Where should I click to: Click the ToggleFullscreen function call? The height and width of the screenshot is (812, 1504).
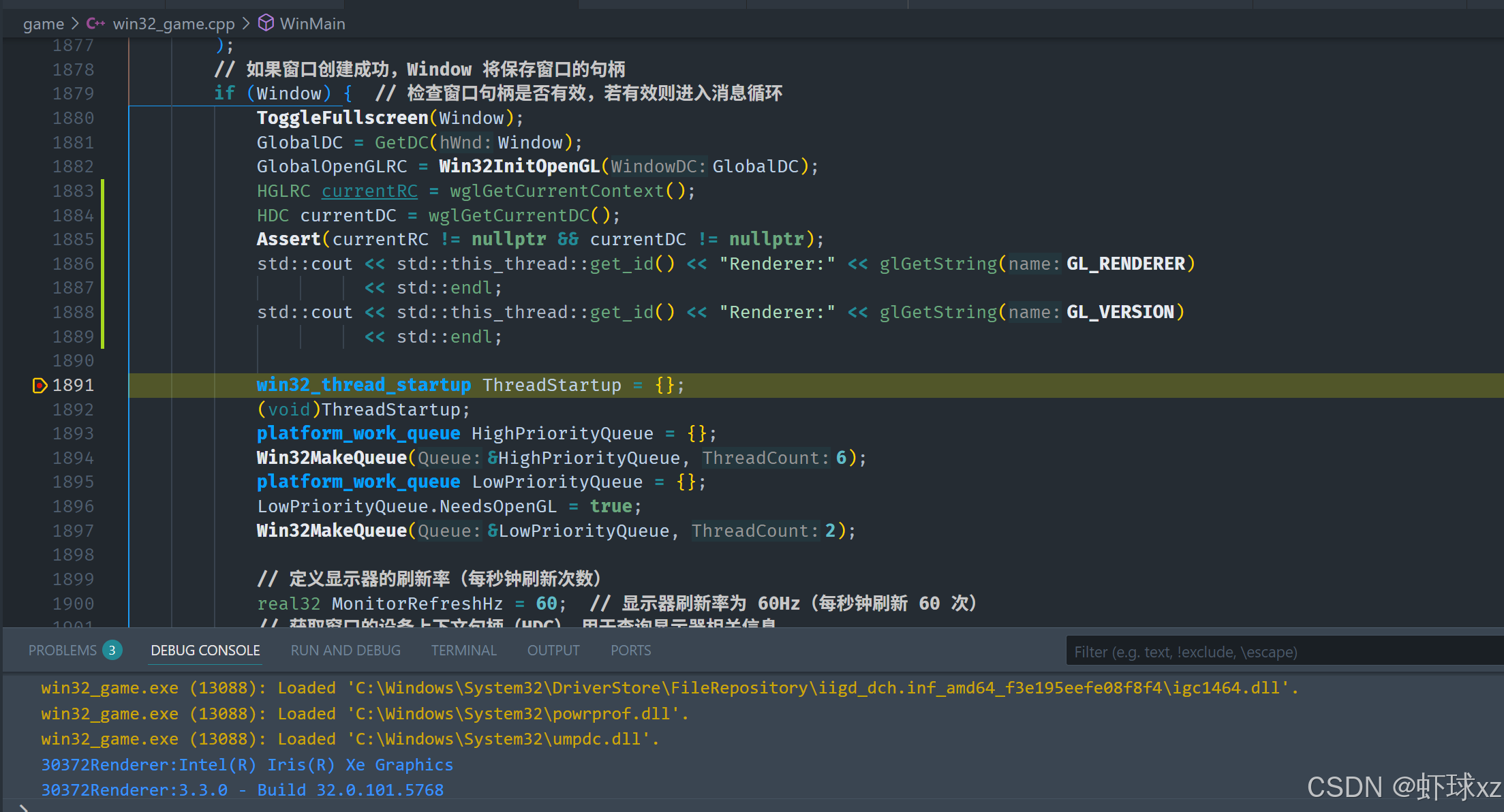[342, 118]
